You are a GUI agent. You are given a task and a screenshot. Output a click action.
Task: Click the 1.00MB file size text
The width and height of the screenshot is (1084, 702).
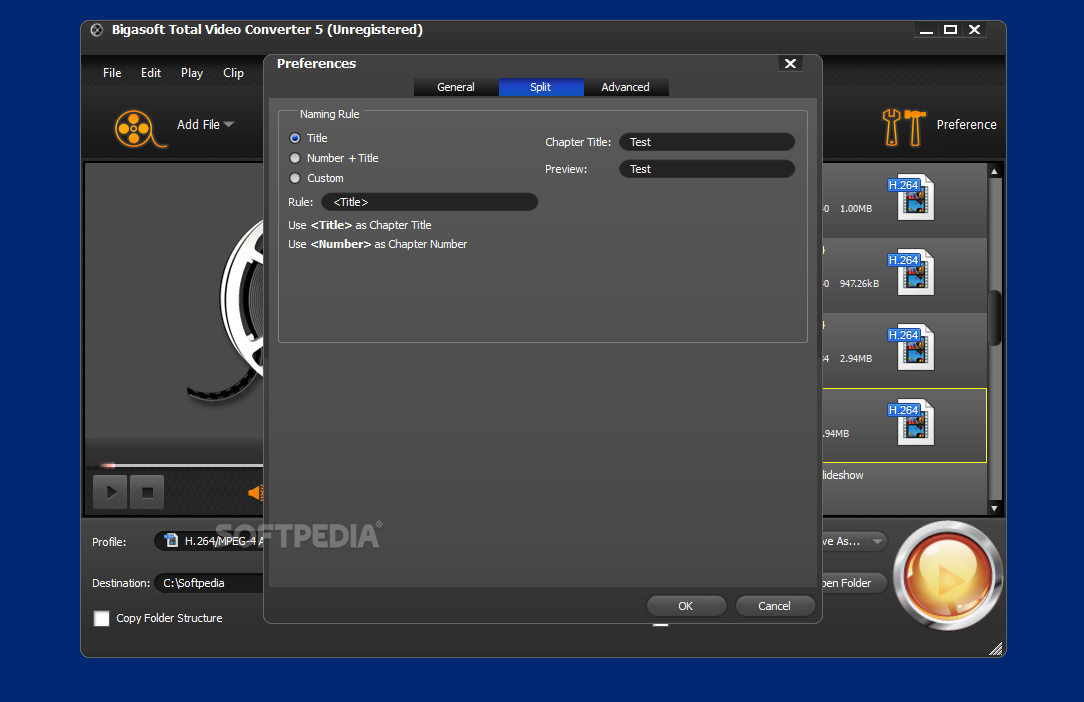point(856,209)
